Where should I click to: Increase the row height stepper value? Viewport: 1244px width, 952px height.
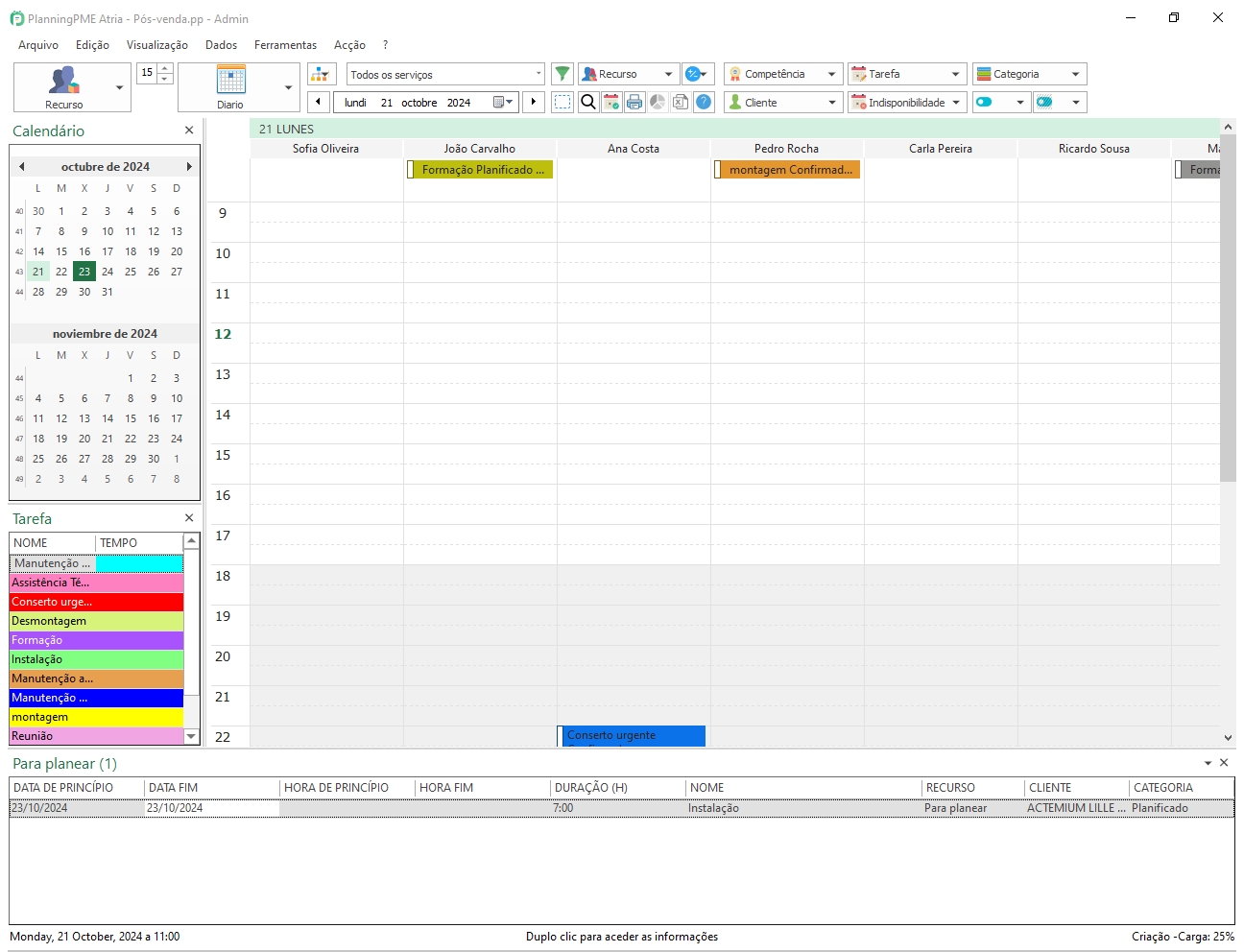(165, 68)
